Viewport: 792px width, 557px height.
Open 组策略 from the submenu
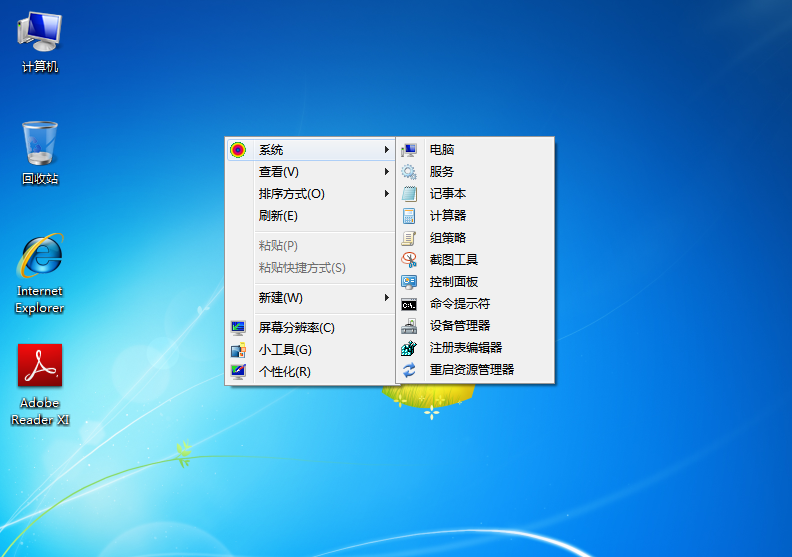[x=475, y=238]
